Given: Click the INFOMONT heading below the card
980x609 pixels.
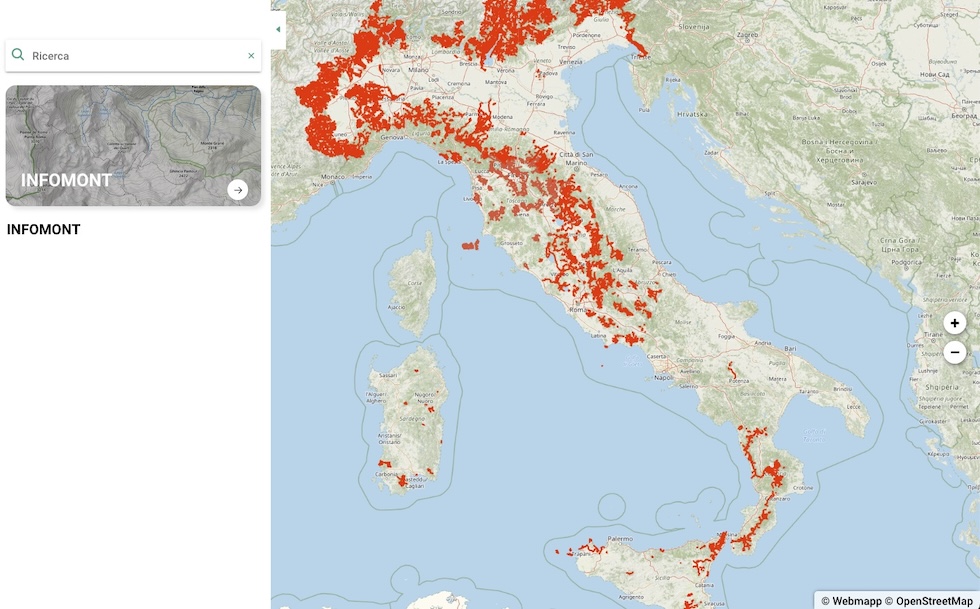Looking at the screenshot, I should click(x=44, y=230).
